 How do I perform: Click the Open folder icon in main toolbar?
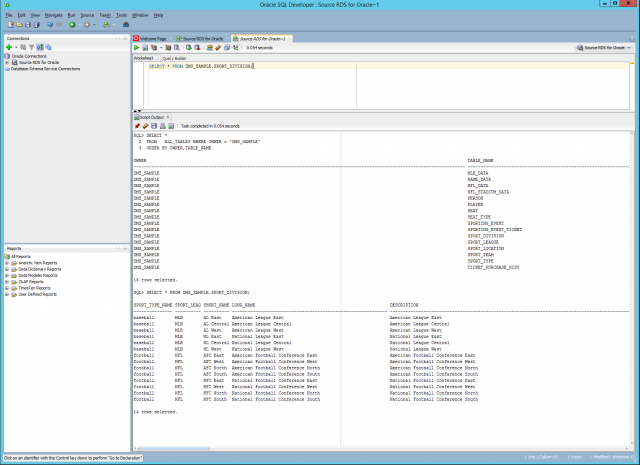[19, 25]
